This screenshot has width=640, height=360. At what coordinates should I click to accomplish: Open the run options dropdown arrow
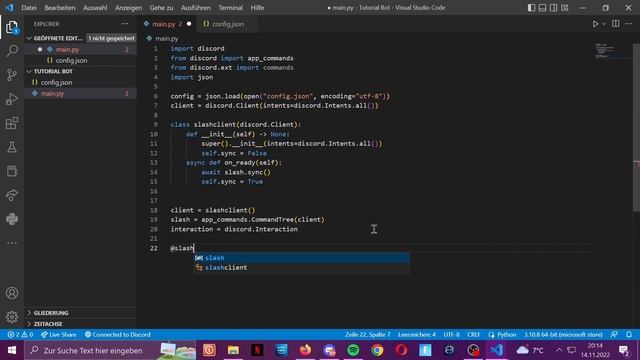[x=604, y=24]
